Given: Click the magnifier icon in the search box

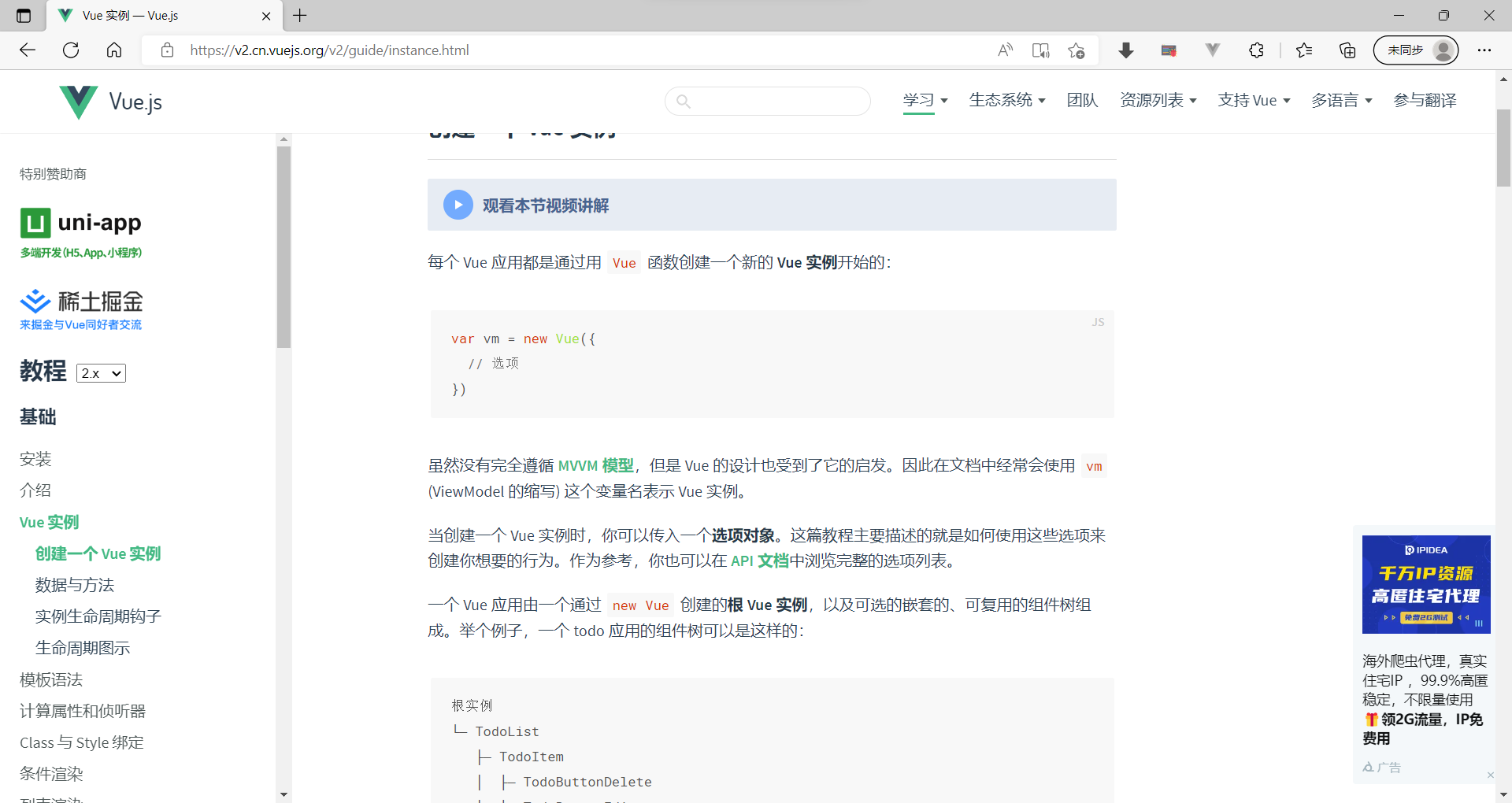Looking at the screenshot, I should (x=684, y=102).
